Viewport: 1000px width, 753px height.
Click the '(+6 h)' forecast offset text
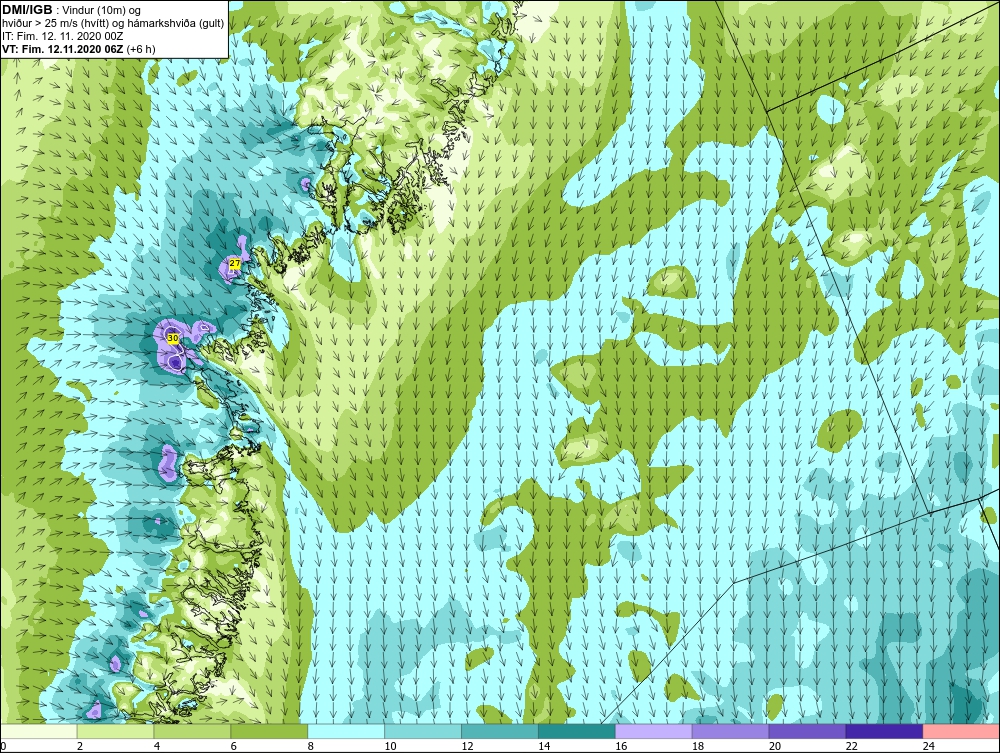coord(141,49)
